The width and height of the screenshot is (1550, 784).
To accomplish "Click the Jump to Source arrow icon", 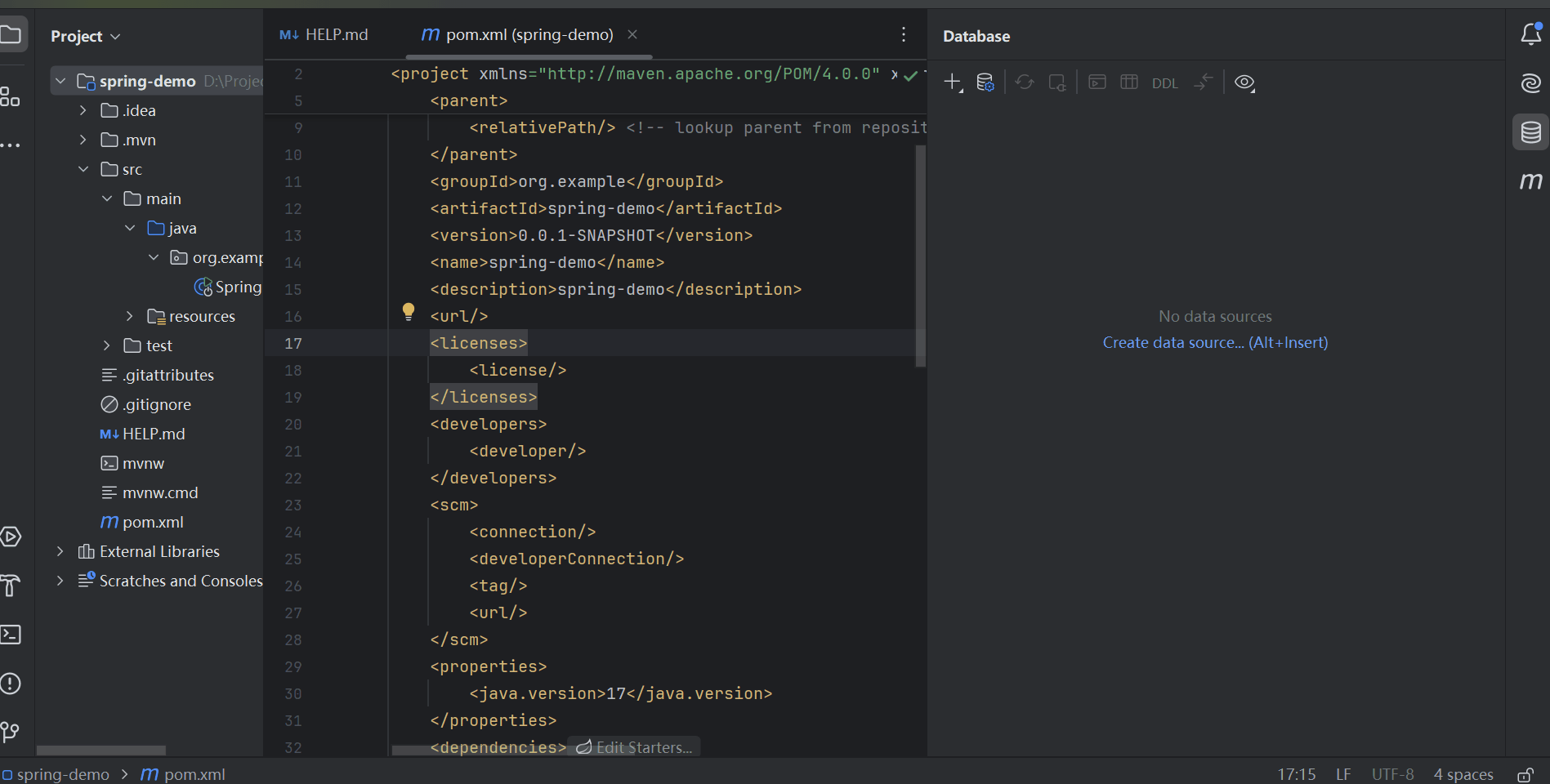I will 1203,82.
